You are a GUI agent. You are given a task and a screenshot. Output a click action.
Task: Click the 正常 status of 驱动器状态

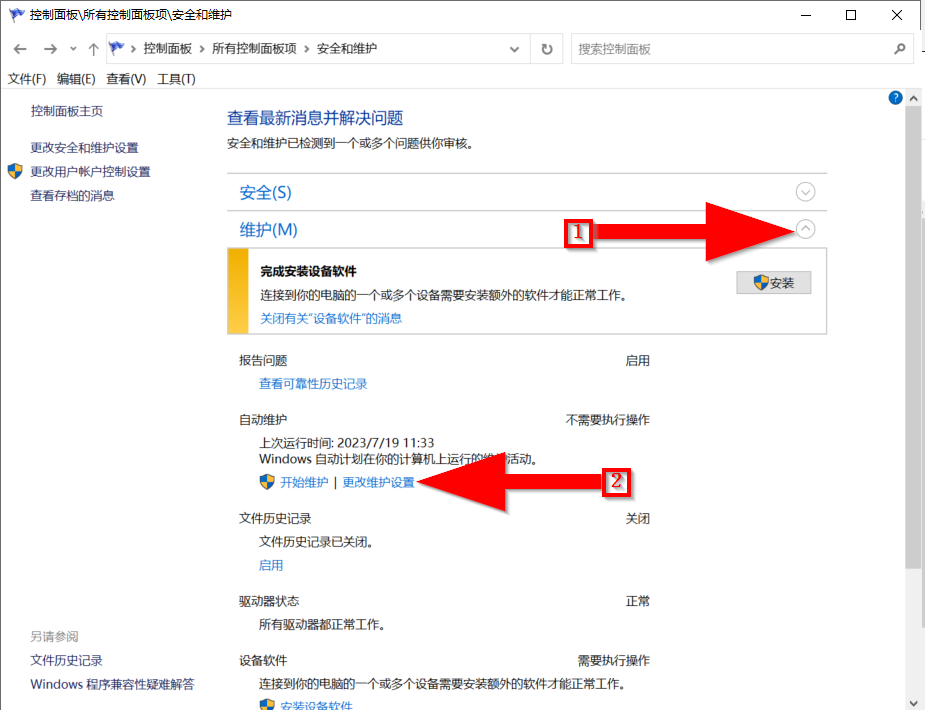pos(638,601)
